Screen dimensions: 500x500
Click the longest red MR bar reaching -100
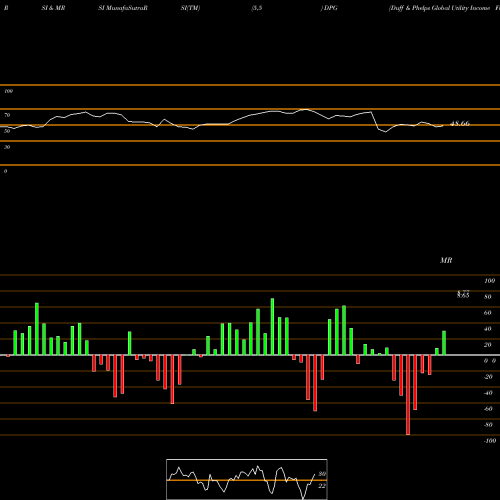click(x=408, y=395)
